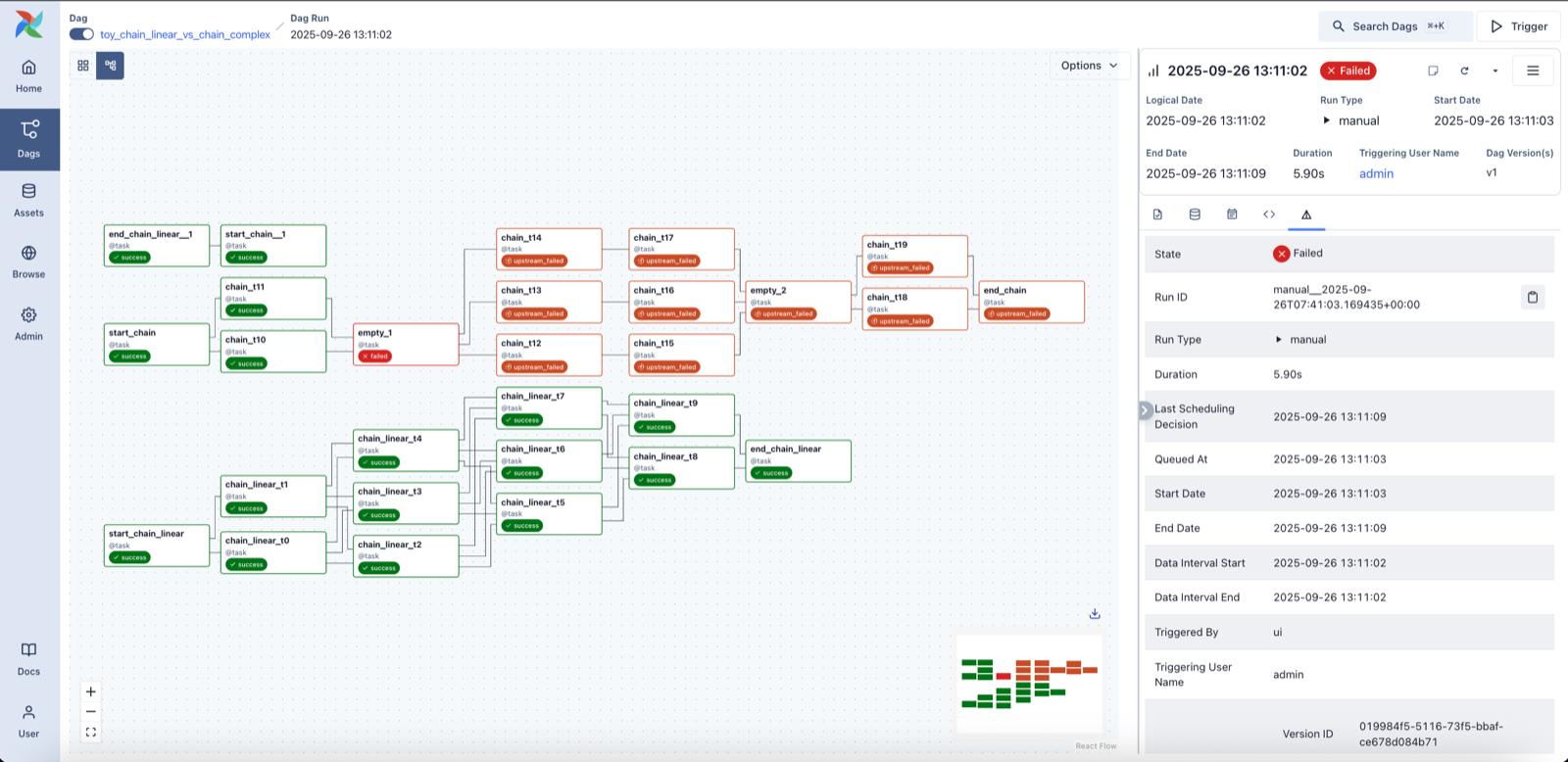Image resolution: width=1568 pixels, height=762 pixels.
Task: Open the Task Instances tab (file-check icon)
Action: pos(1157,214)
